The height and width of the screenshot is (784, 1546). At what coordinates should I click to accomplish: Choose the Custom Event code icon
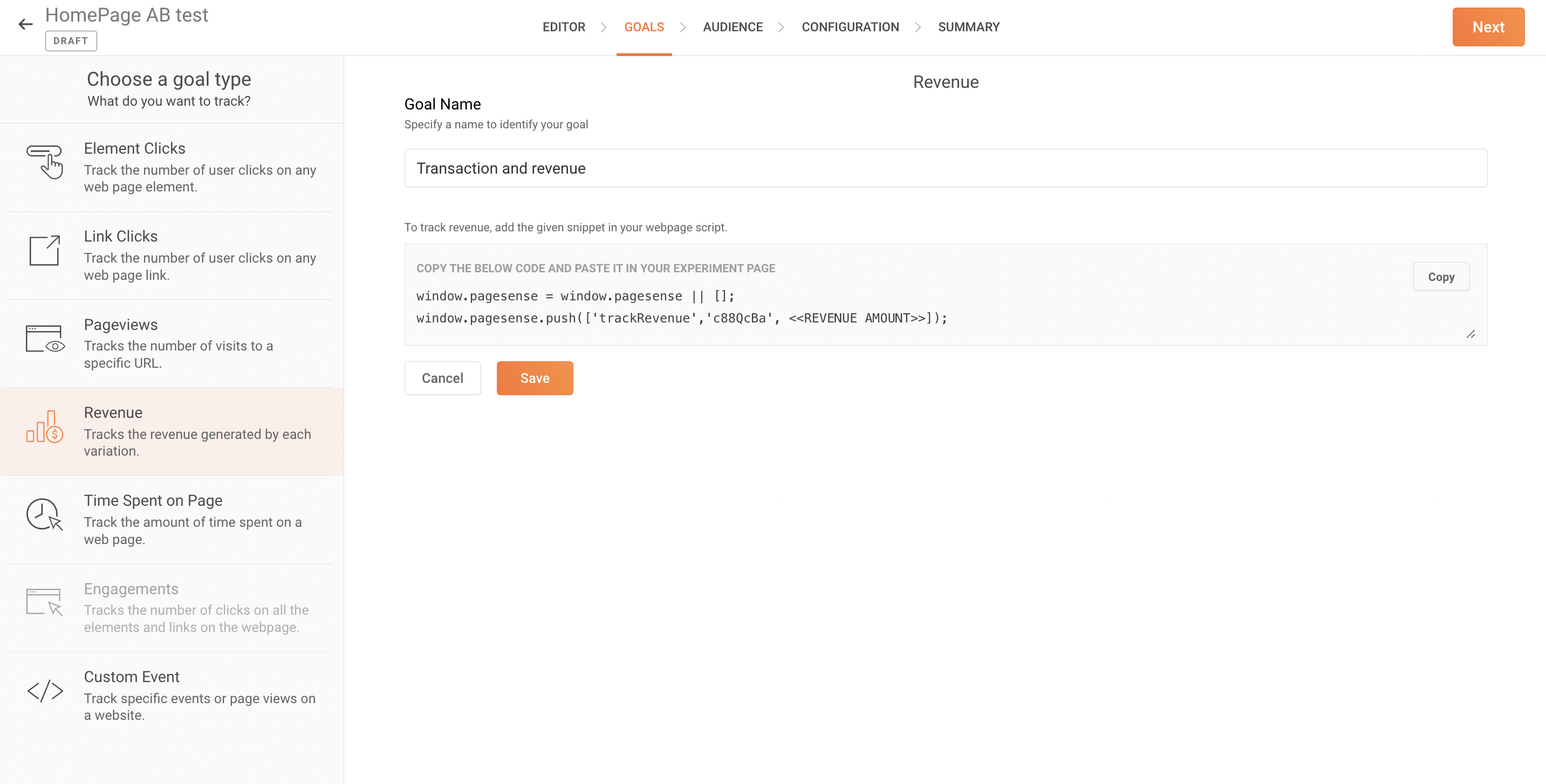45,691
